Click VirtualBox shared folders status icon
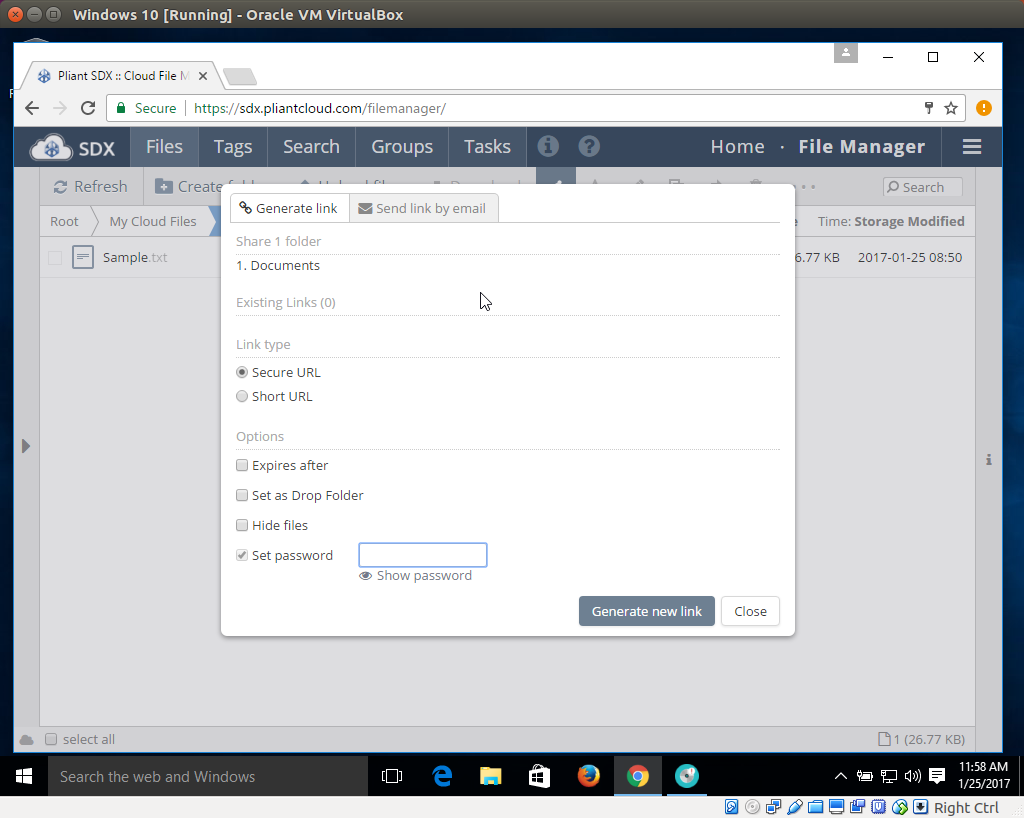This screenshot has height=818, width=1024. (x=816, y=807)
